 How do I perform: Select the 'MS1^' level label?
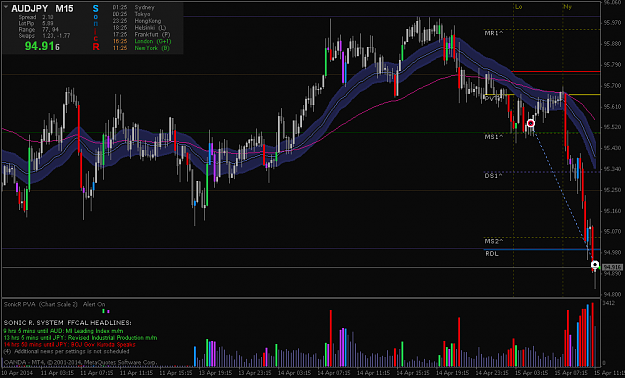pyautogui.click(x=494, y=137)
